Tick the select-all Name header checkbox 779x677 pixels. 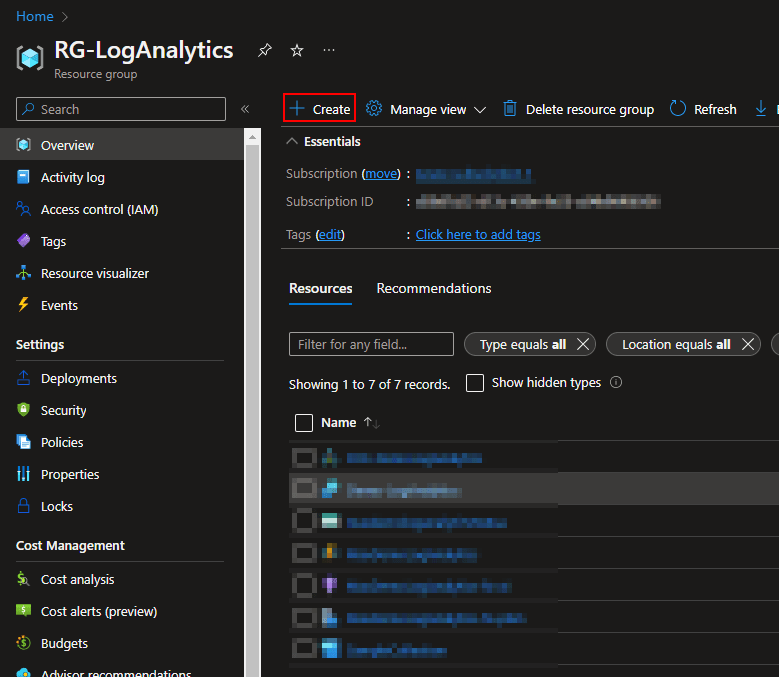pos(304,423)
